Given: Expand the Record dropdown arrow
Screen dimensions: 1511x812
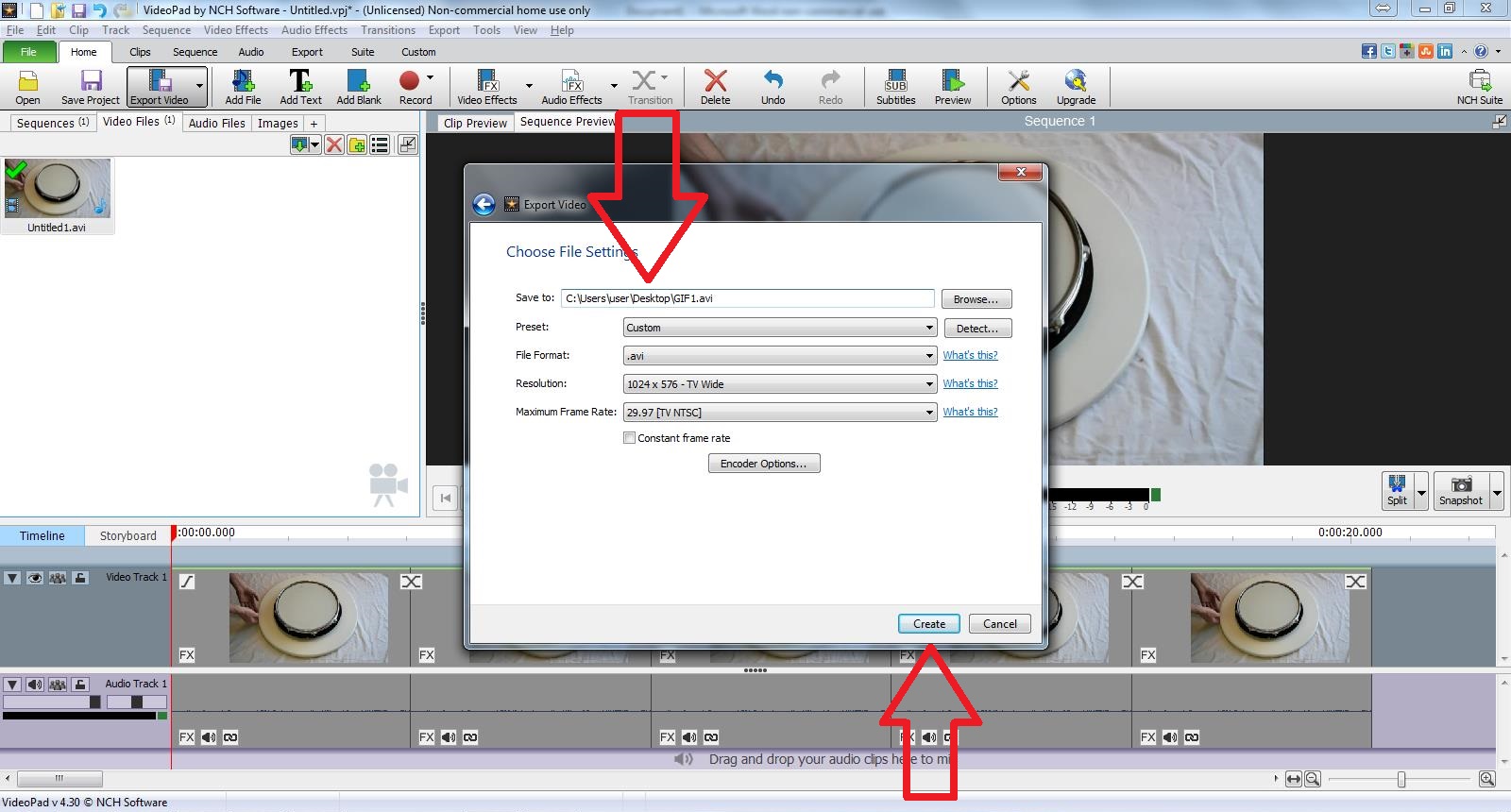Looking at the screenshot, I should pyautogui.click(x=430, y=77).
